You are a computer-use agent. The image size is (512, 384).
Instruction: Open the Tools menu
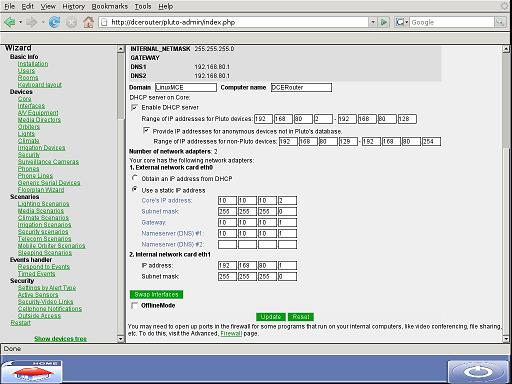pos(143,6)
